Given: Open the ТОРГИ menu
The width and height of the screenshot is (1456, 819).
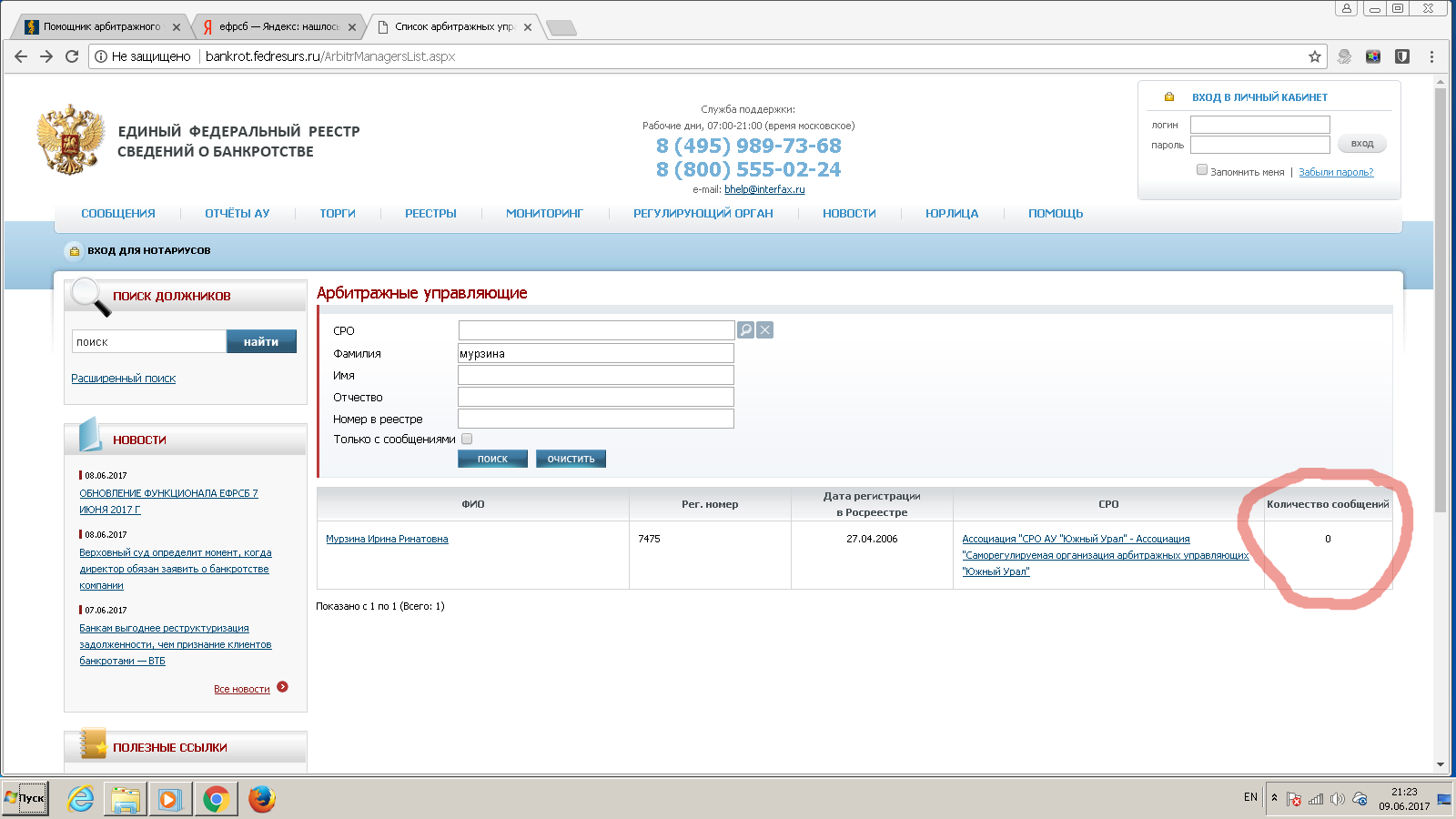Looking at the screenshot, I should tap(337, 214).
